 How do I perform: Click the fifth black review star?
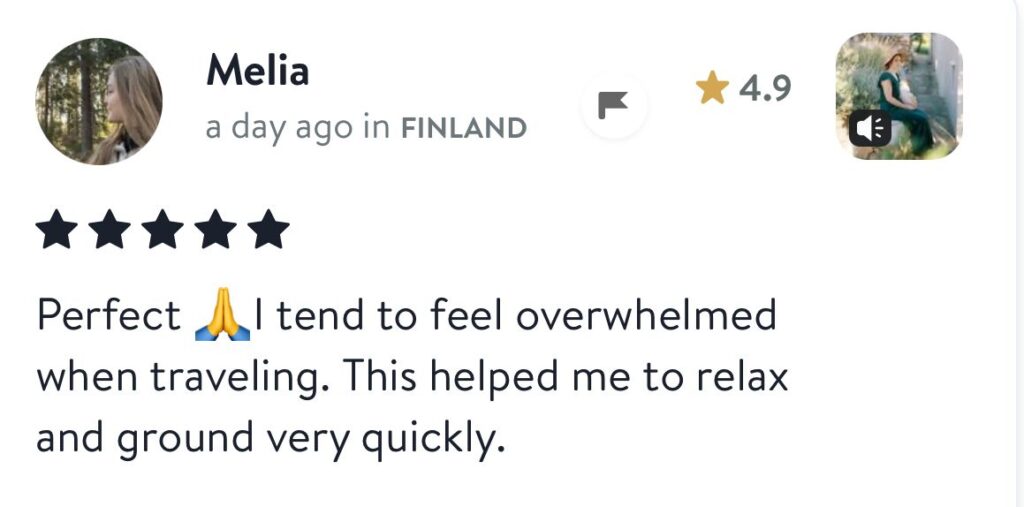tap(267, 231)
